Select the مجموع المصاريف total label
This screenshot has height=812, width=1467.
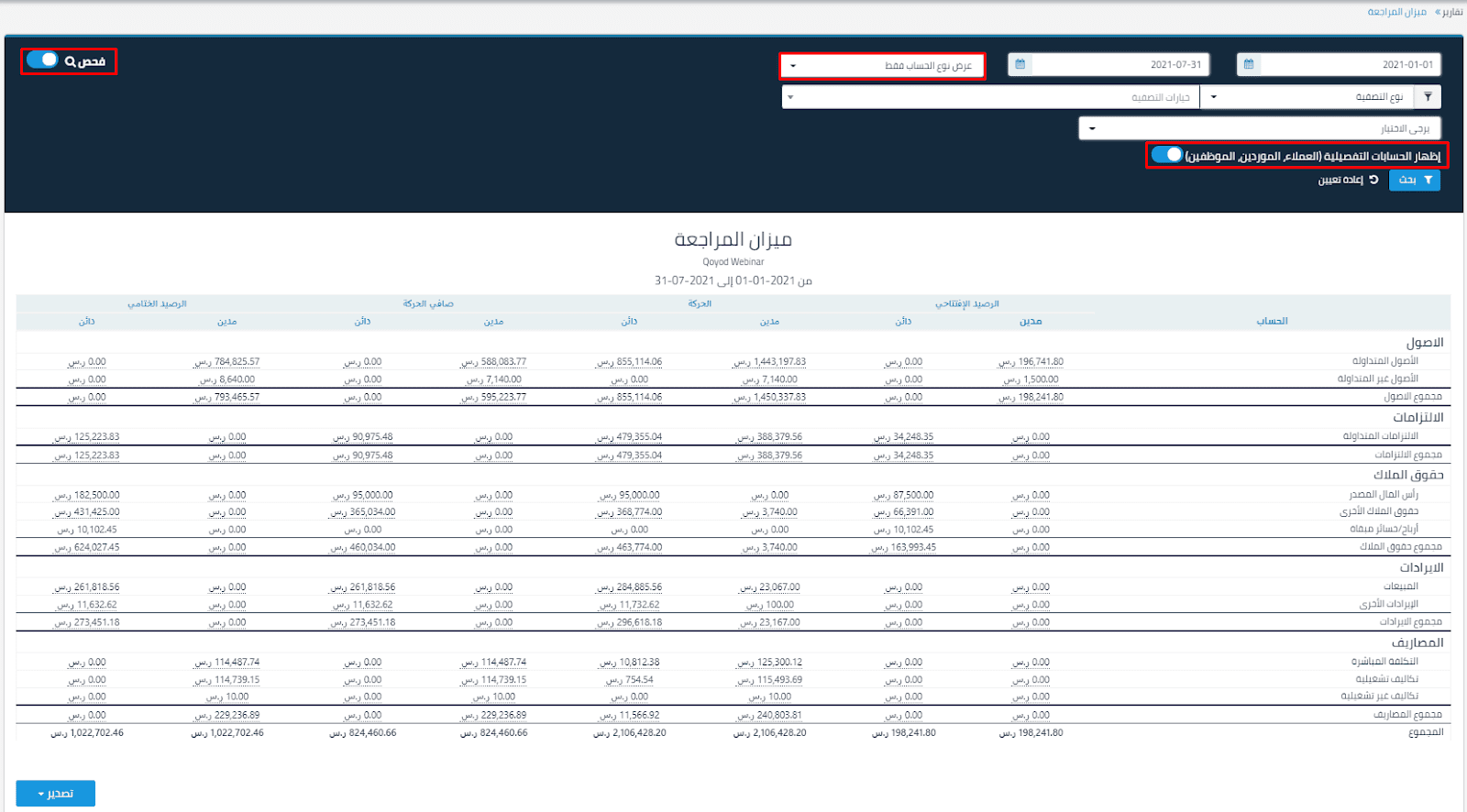(x=1407, y=715)
